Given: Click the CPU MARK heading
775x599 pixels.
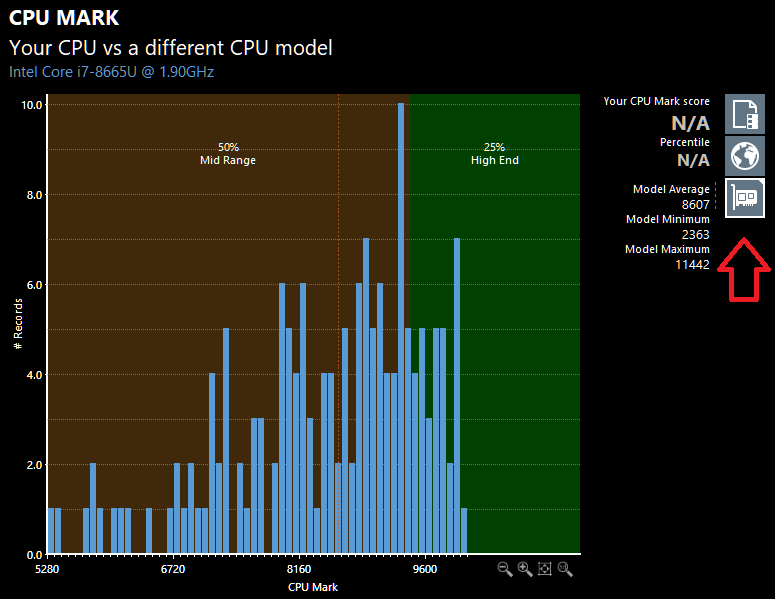Looking at the screenshot, I should [x=64, y=18].
